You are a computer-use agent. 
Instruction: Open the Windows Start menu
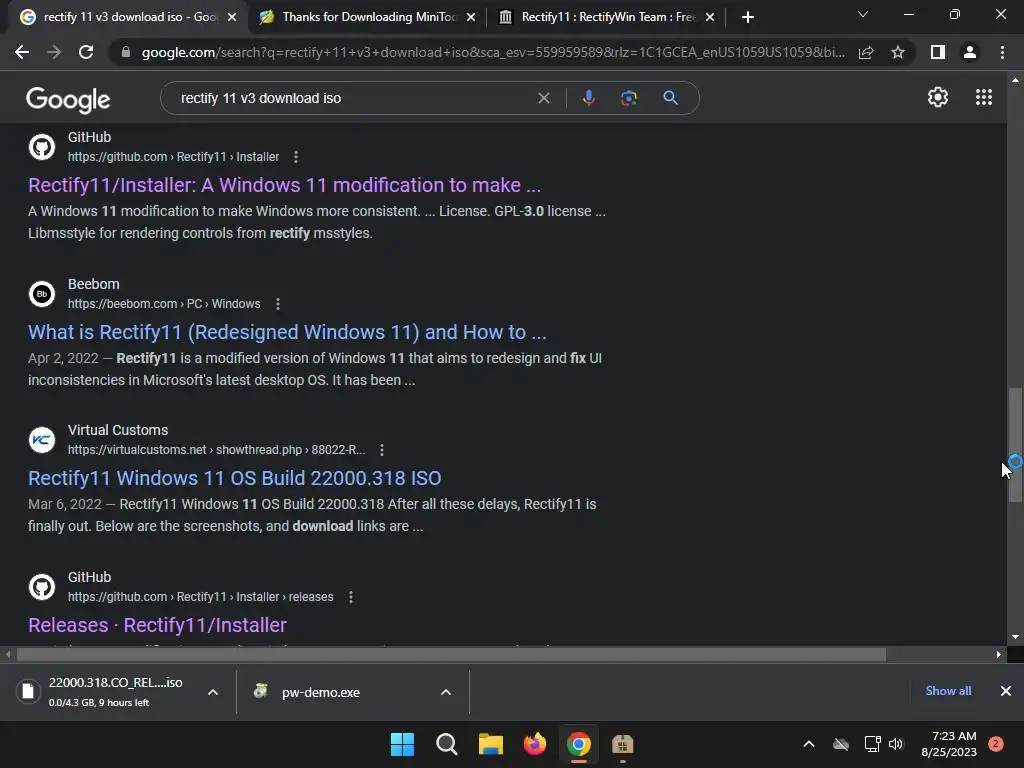(402, 744)
